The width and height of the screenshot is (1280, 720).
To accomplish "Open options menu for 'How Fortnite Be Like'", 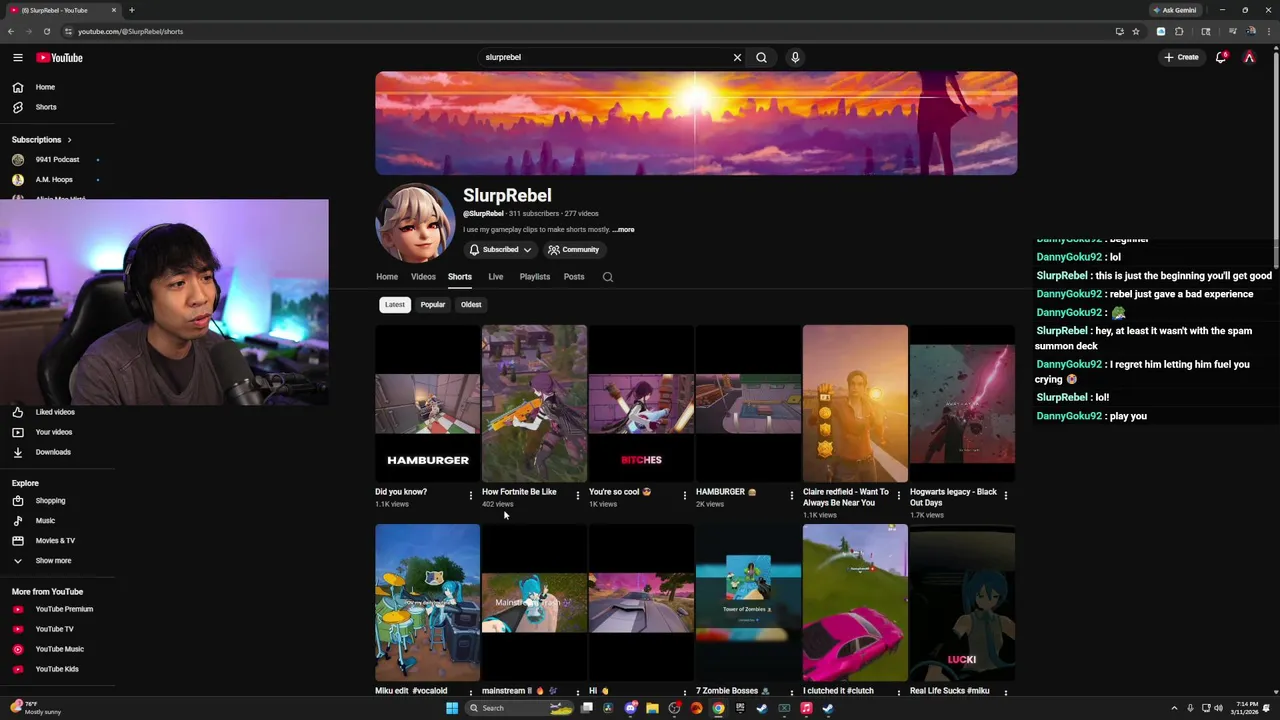I will 578,495.
